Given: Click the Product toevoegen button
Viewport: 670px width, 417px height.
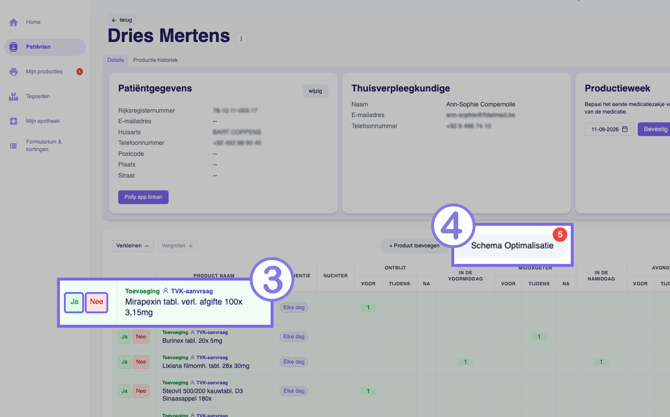Looking at the screenshot, I should (414, 246).
